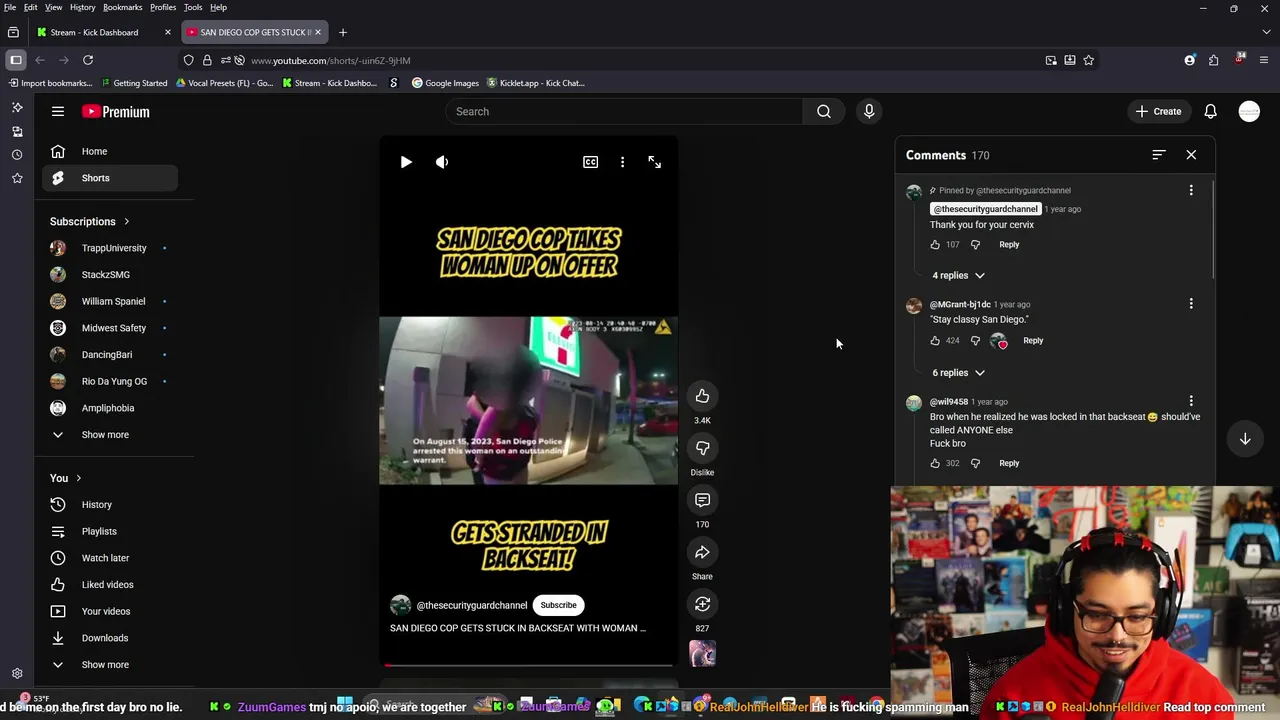This screenshot has height=720, width=1280.
Task: Open the Create button
Action: click(x=1158, y=112)
